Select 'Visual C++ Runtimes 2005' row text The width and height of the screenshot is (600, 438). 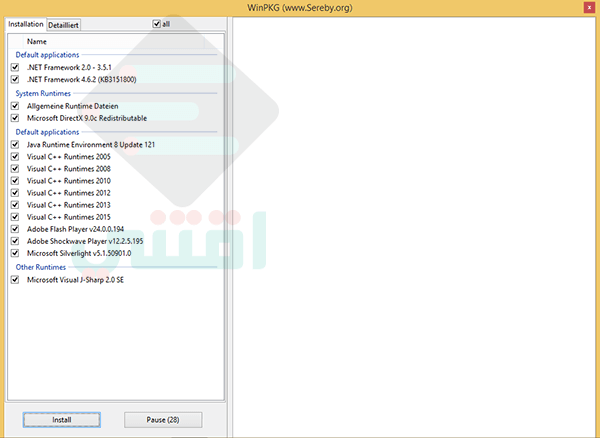coord(68,157)
